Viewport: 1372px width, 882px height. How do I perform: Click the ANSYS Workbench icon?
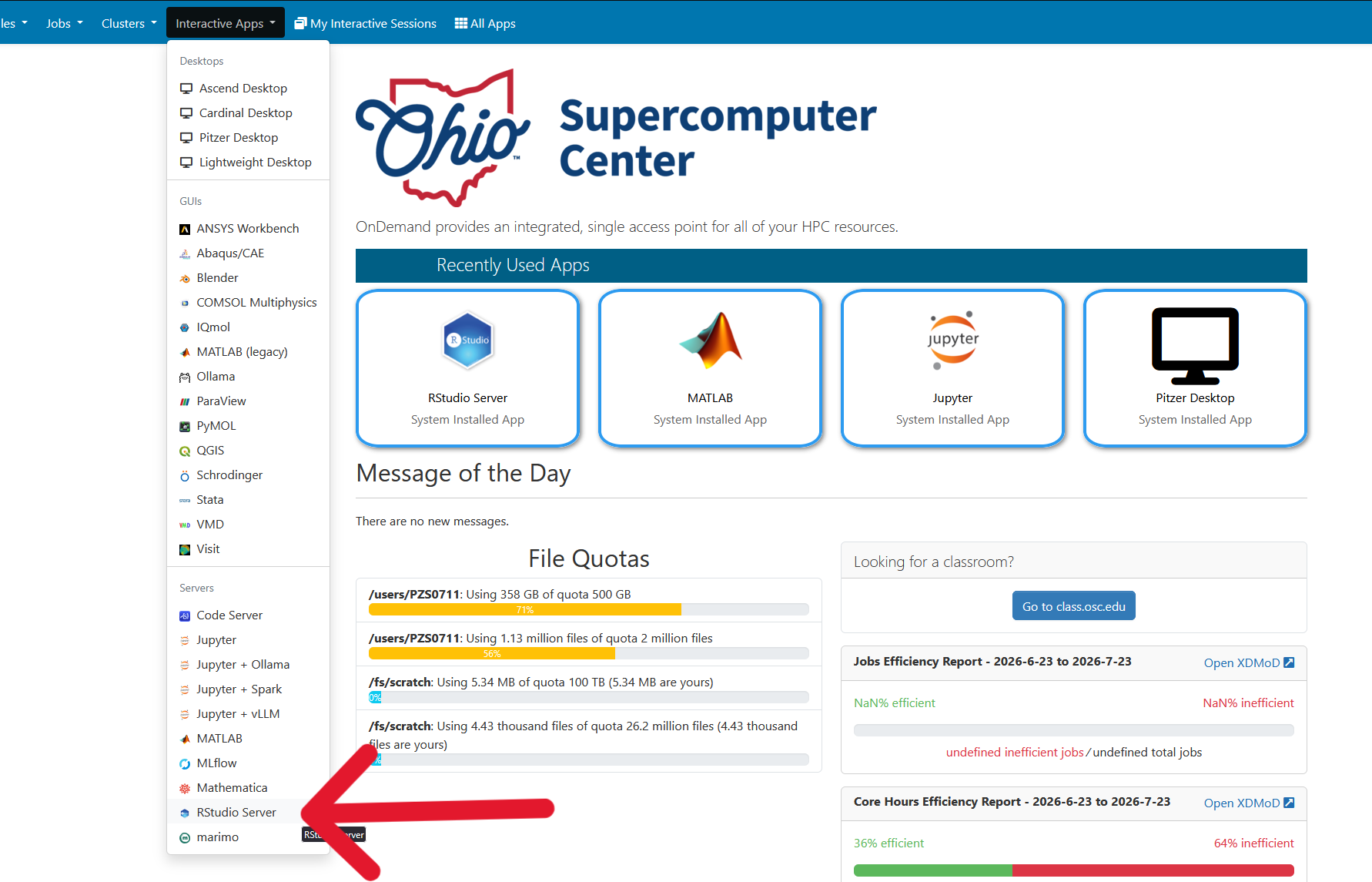tap(185, 229)
